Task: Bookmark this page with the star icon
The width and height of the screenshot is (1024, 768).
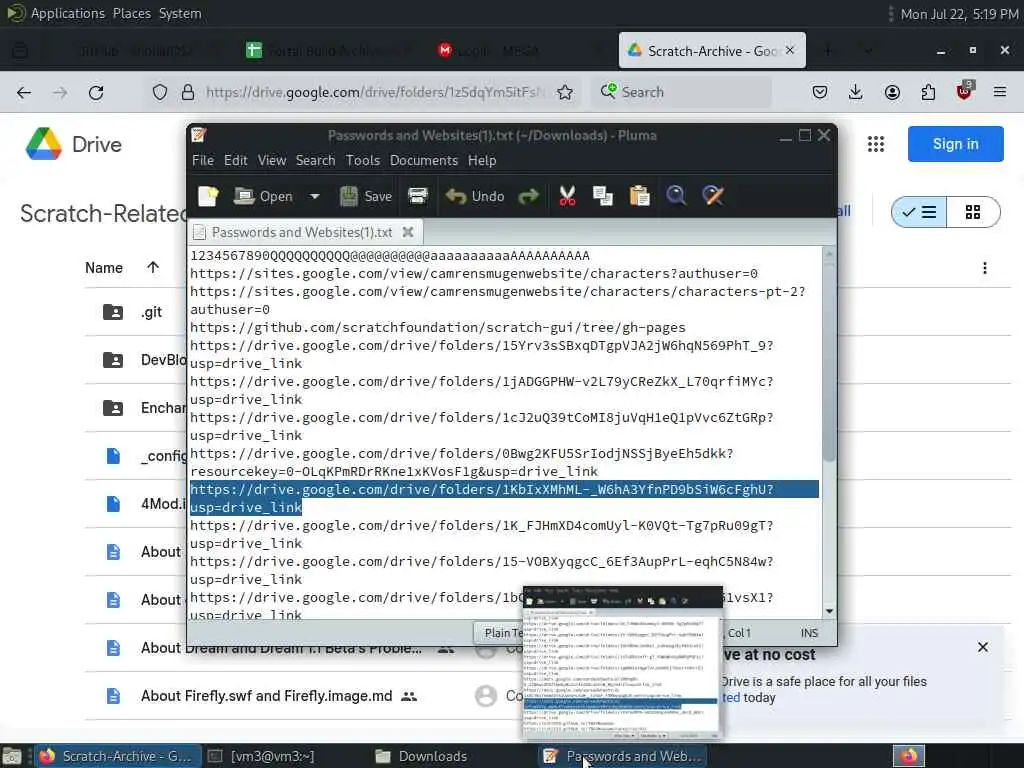Action: [x=565, y=92]
